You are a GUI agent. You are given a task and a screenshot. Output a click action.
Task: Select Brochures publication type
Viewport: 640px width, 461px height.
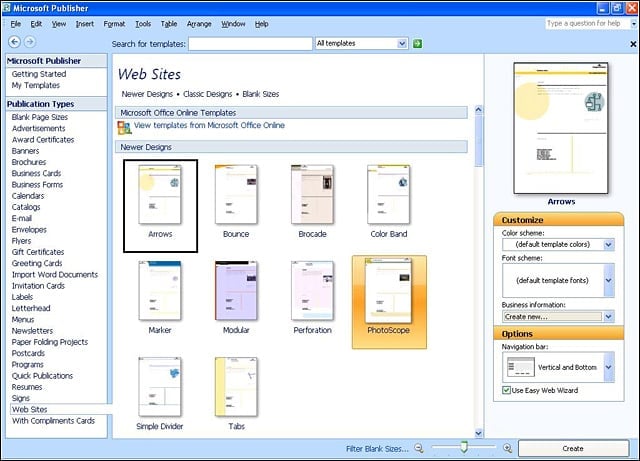pyautogui.click(x=29, y=162)
